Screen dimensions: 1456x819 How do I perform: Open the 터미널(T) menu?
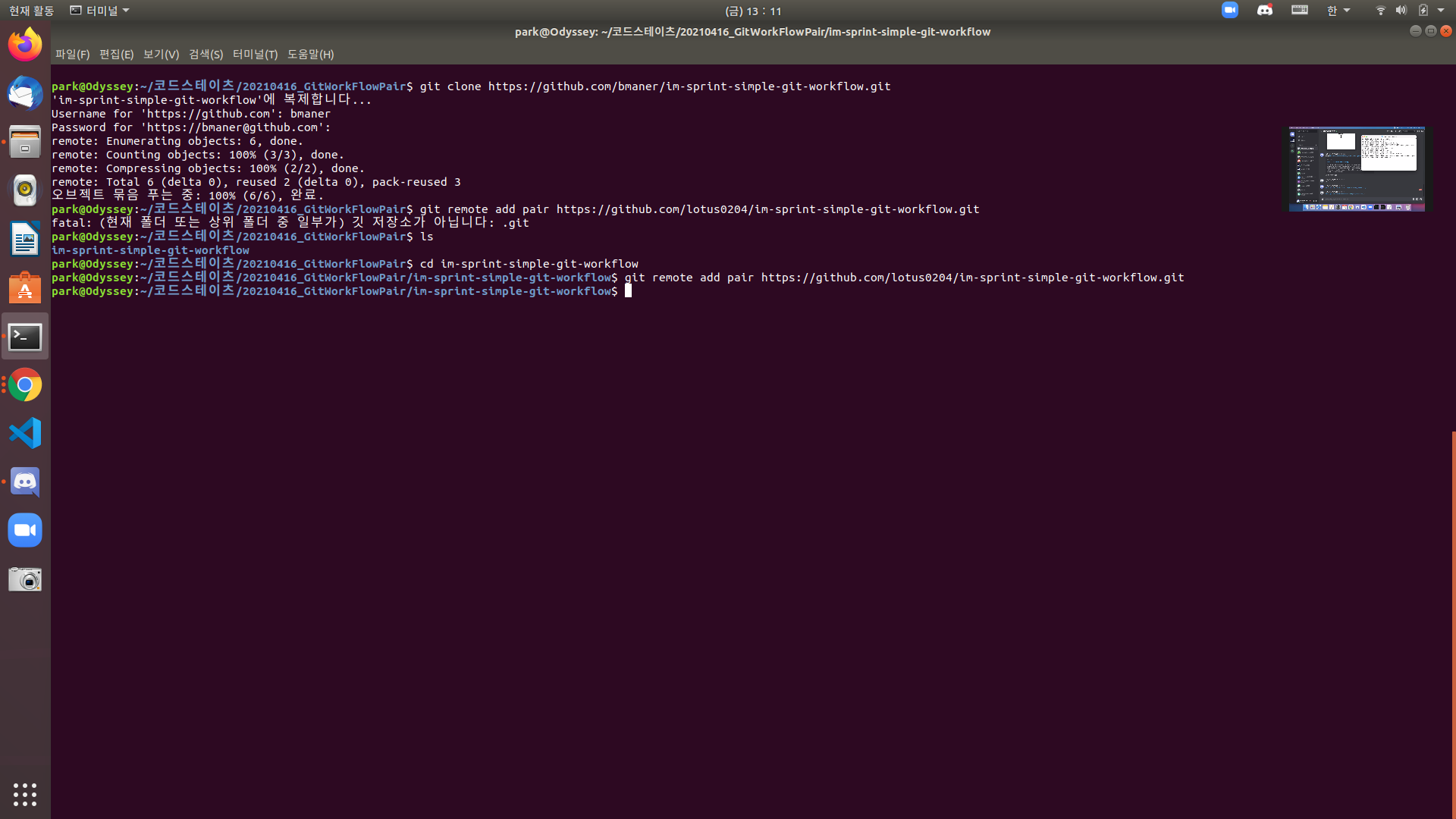click(x=255, y=55)
